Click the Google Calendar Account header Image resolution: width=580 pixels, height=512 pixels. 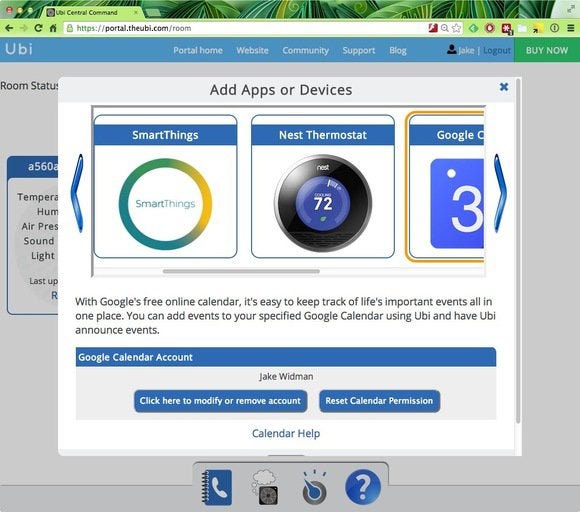point(286,357)
